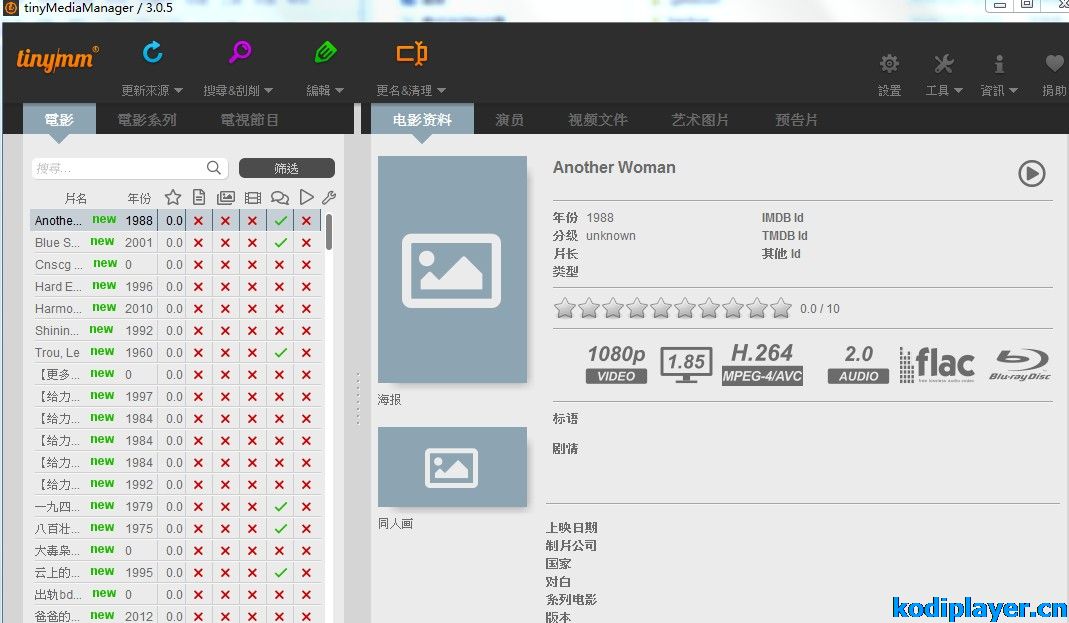Click the first rating star of Another Woman
The height and width of the screenshot is (623, 1069).
[564, 309]
